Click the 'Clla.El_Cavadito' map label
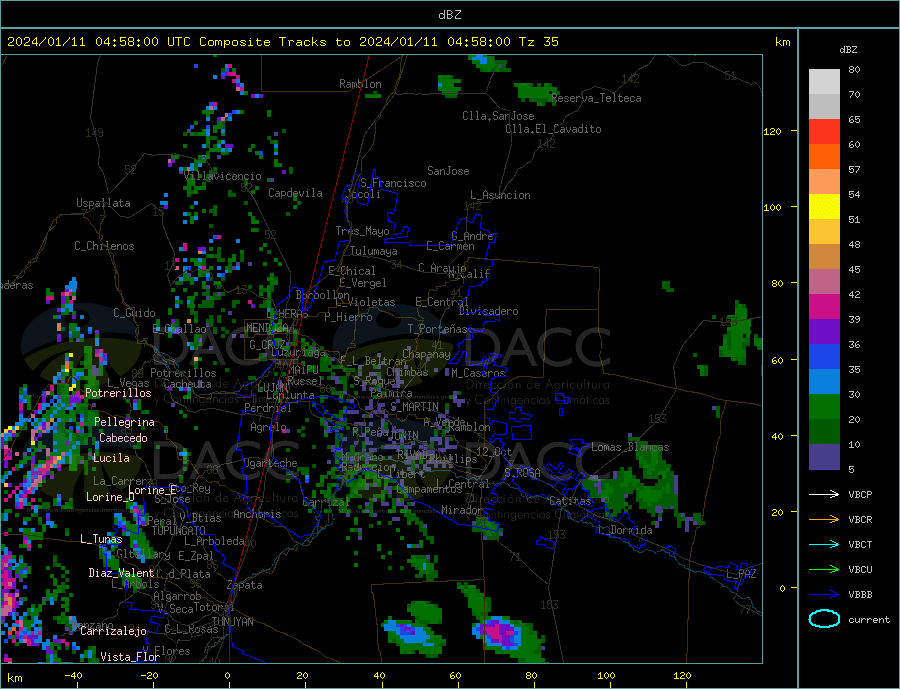Screen dimensions: 900x689 click(x=553, y=129)
